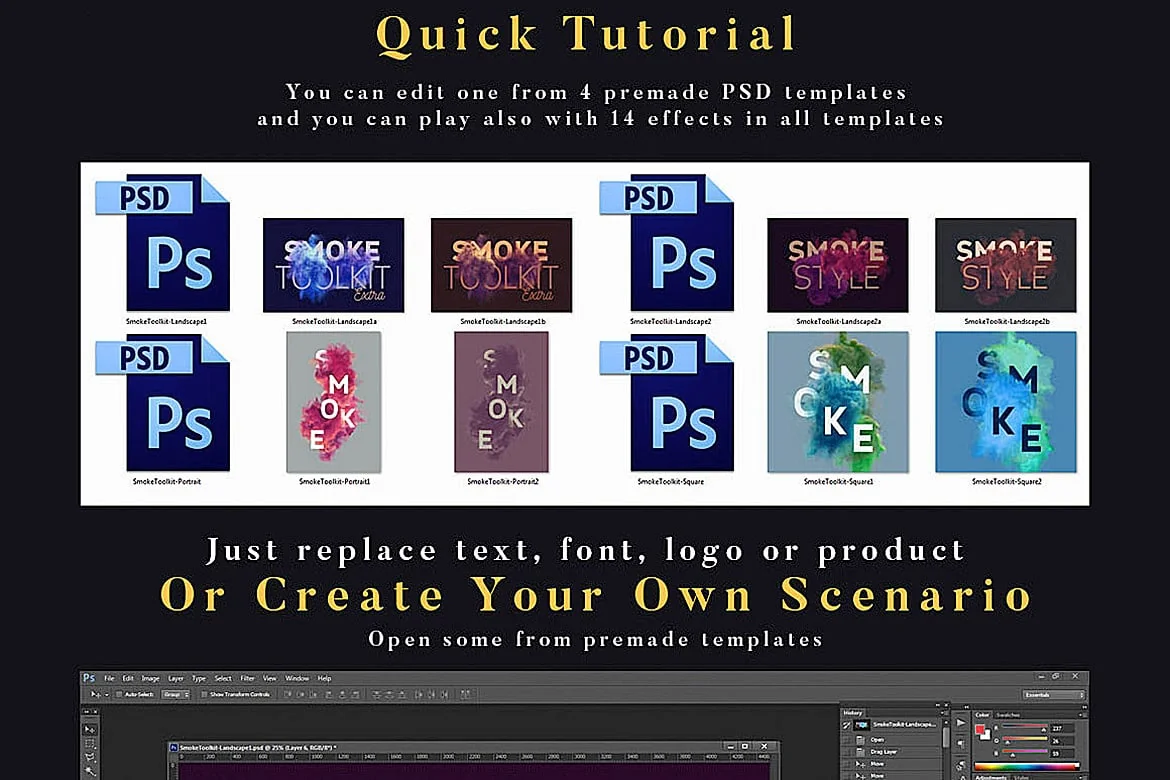Open the View menu

[x=269, y=678]
